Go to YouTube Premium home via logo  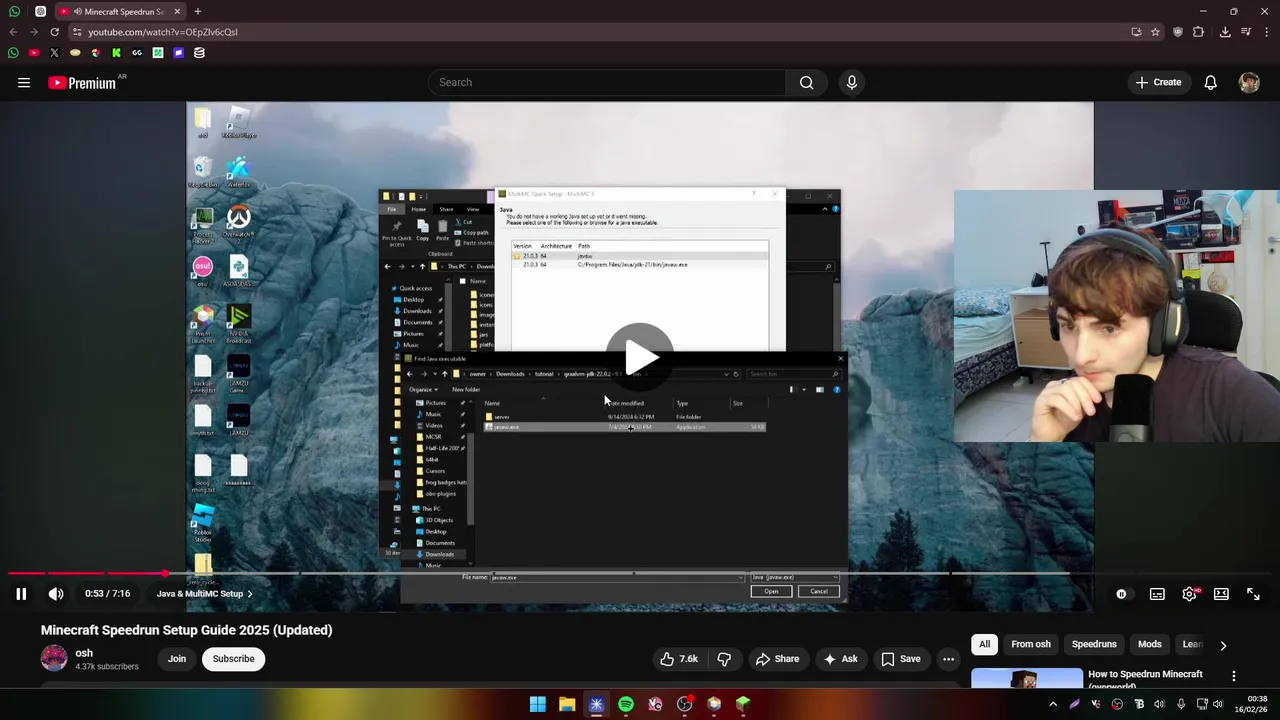[83, 83]
